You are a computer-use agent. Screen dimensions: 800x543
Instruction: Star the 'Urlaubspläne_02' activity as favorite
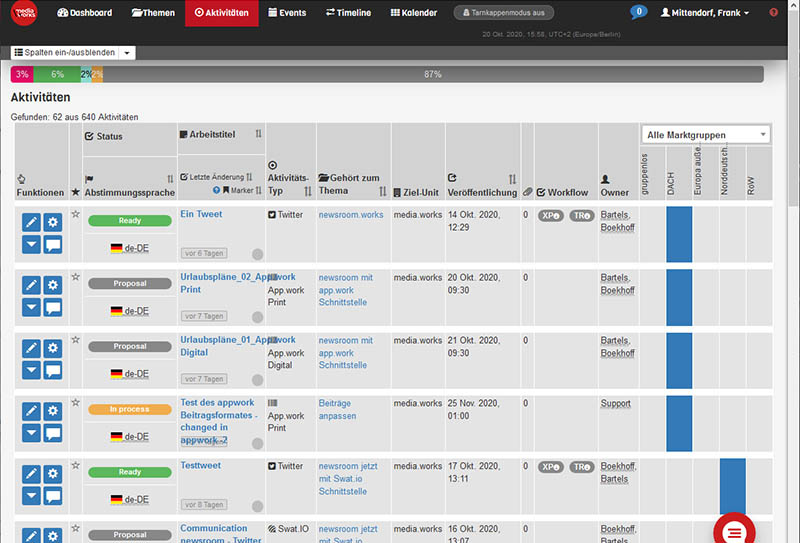pyautogui.click(x=76, y=277)
